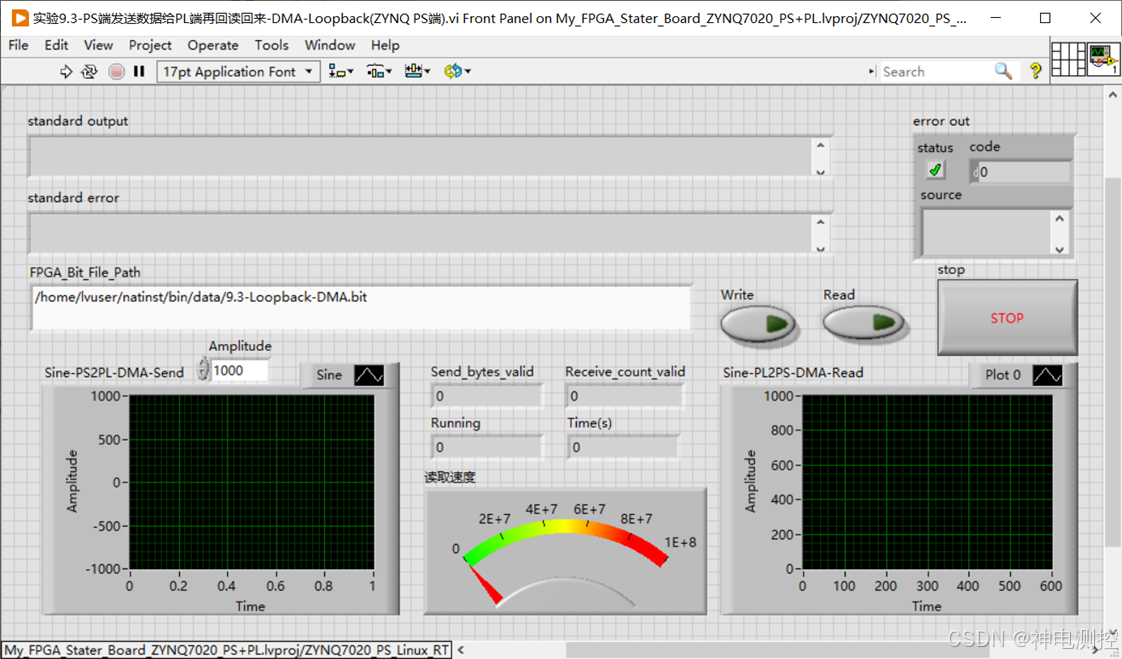The width and height of the screenshot is (1122, 659).
Task: Click the 读取速度 gauge label
Action: (x=449, y=477)
